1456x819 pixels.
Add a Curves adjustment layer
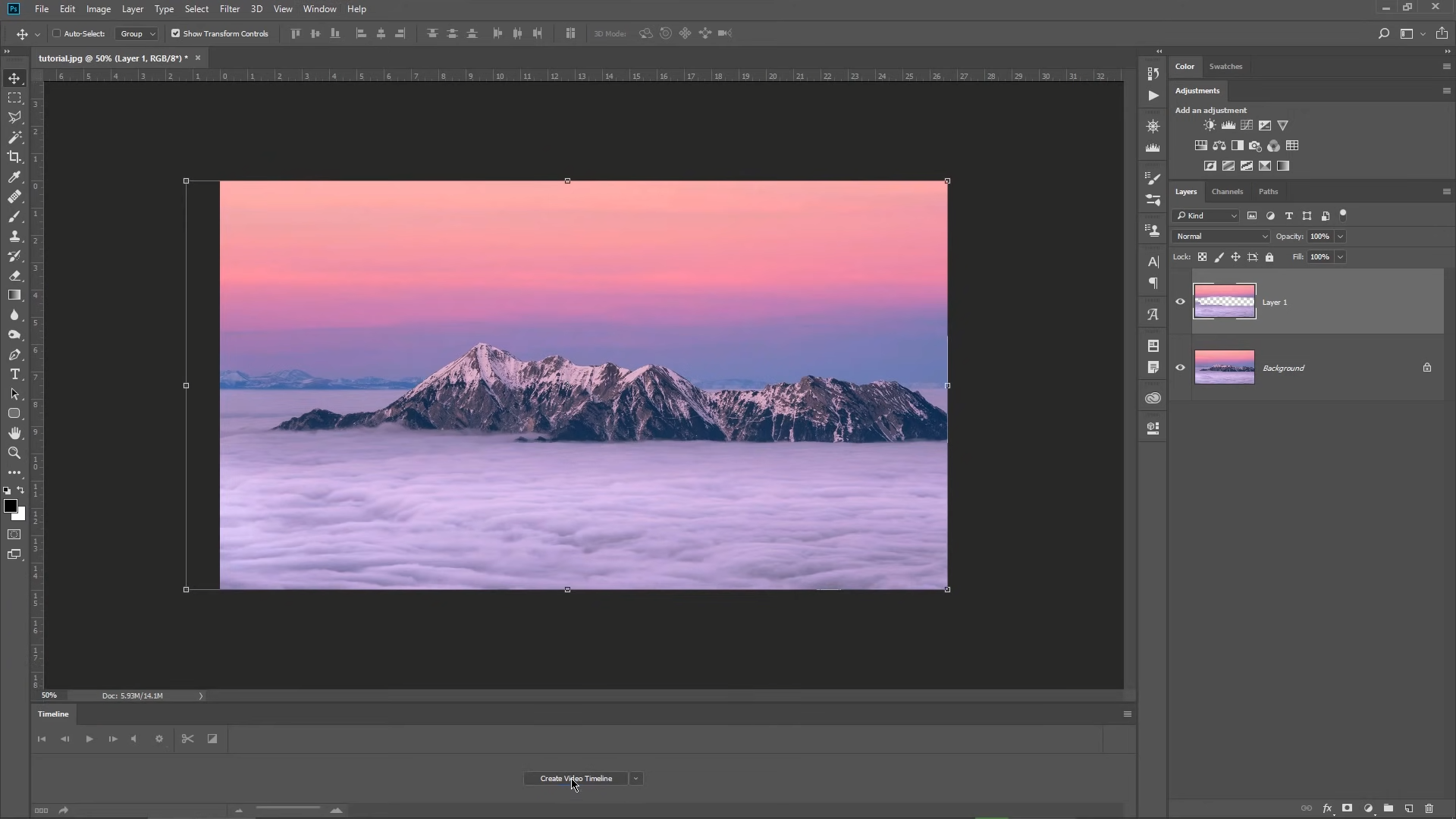[x=1247, y=125]
